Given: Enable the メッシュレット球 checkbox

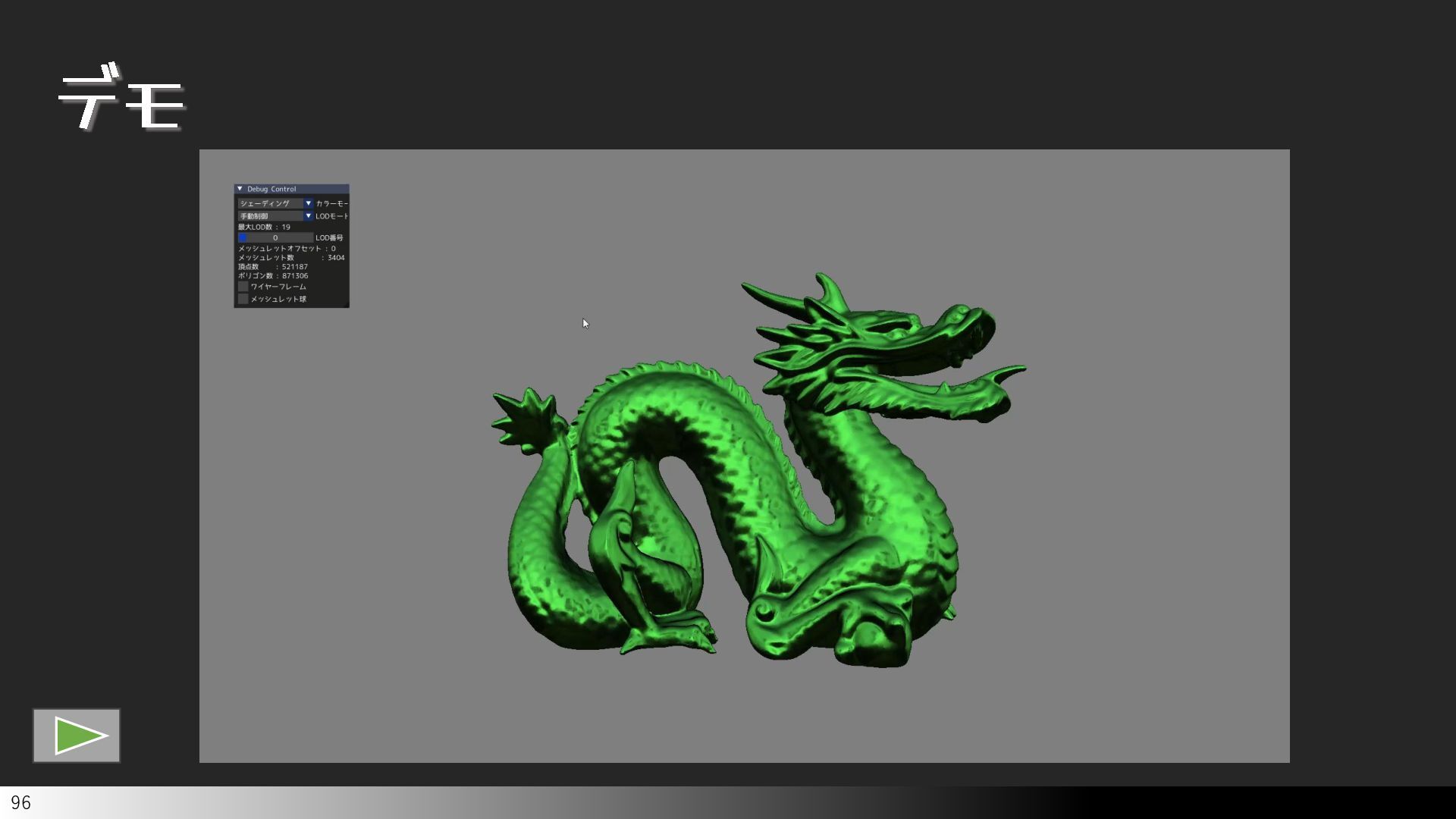Looking at the screenshot, I should coord(243,299).
